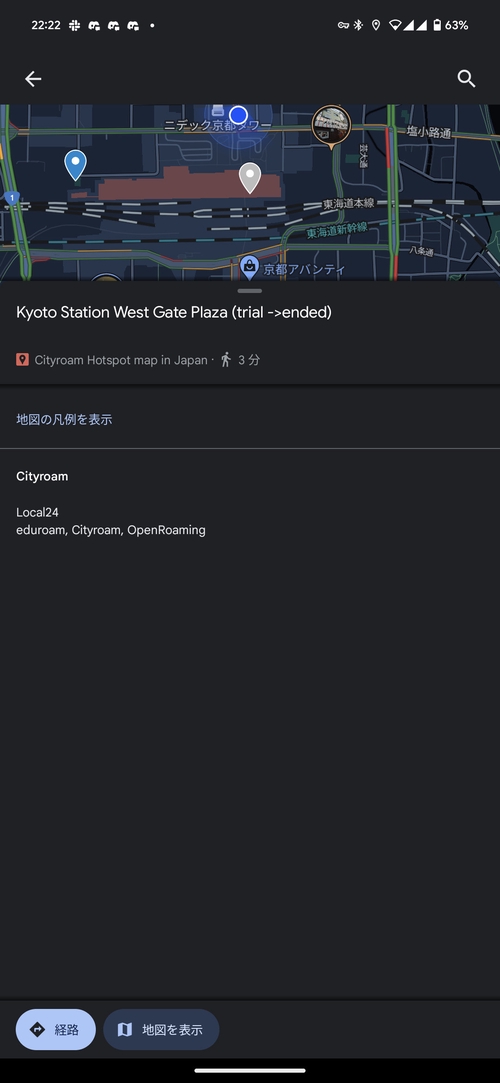The width and height of the screenshot is (500, 1083).
Task: Tap the 東海道本線 railway label on map
Action: (349, 204)
